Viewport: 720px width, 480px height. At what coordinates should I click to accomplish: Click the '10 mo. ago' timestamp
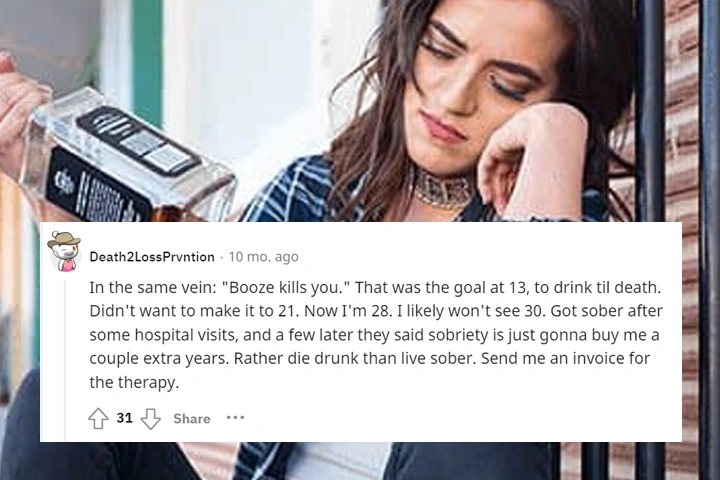264,256
